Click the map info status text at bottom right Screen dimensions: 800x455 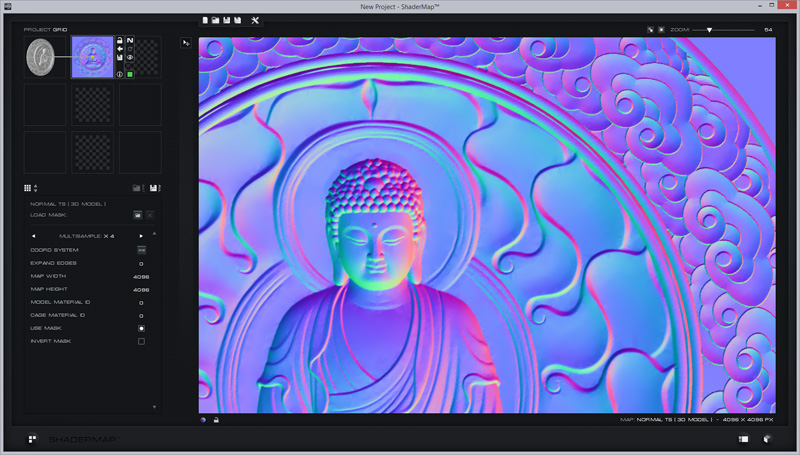[696, 420]
